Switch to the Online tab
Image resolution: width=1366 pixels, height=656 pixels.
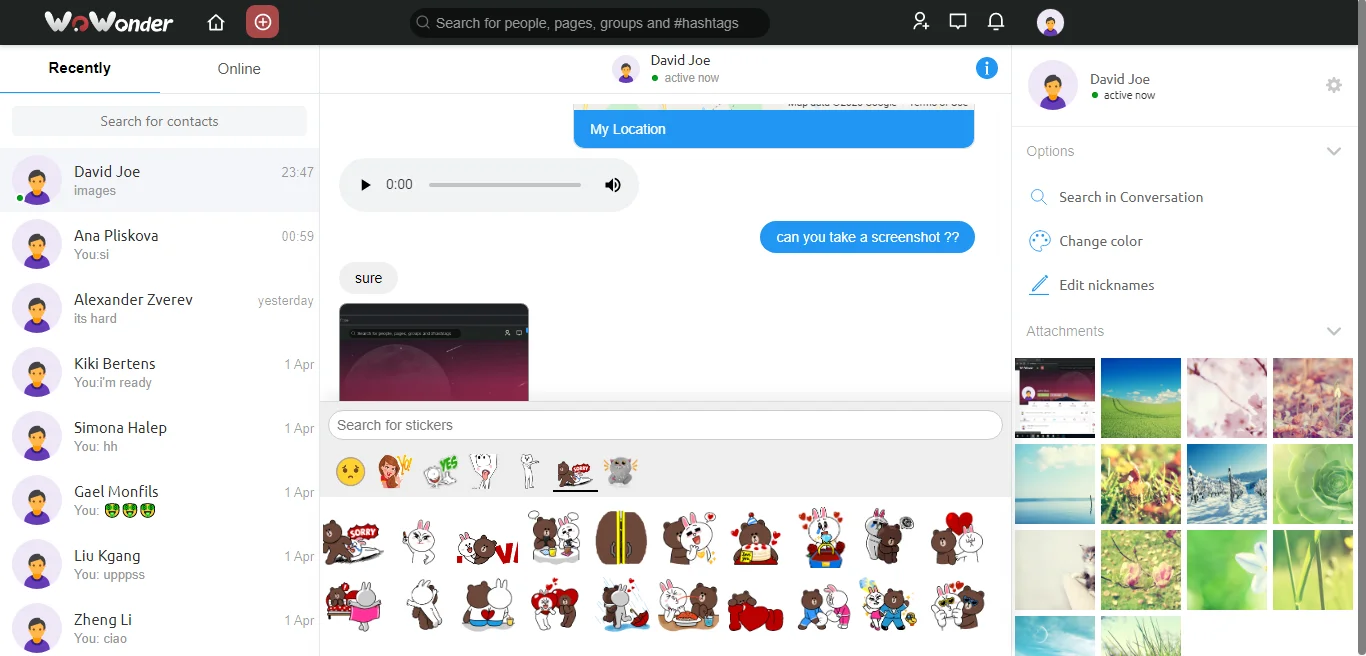[x=239, y=69]
